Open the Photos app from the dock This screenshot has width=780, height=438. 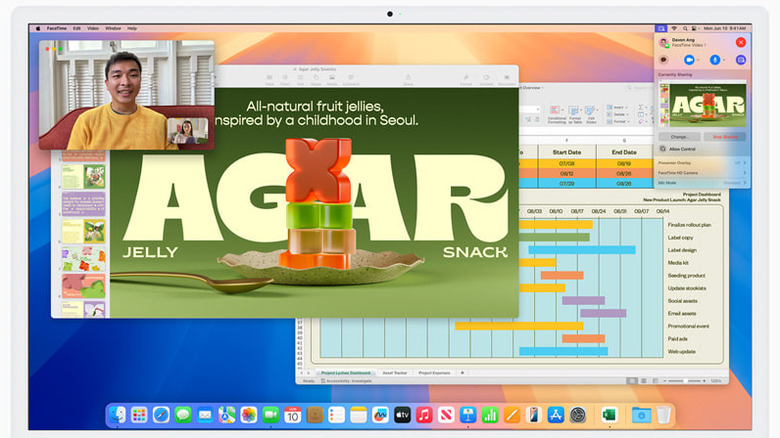click(248, 414)
